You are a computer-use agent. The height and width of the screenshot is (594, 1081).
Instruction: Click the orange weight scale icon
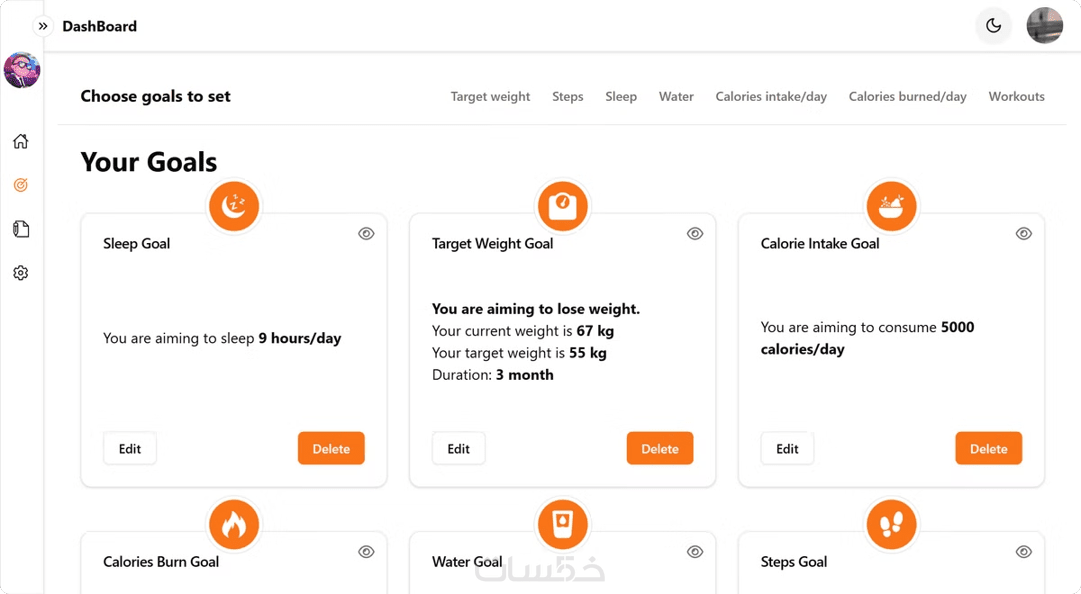[562, 206]
